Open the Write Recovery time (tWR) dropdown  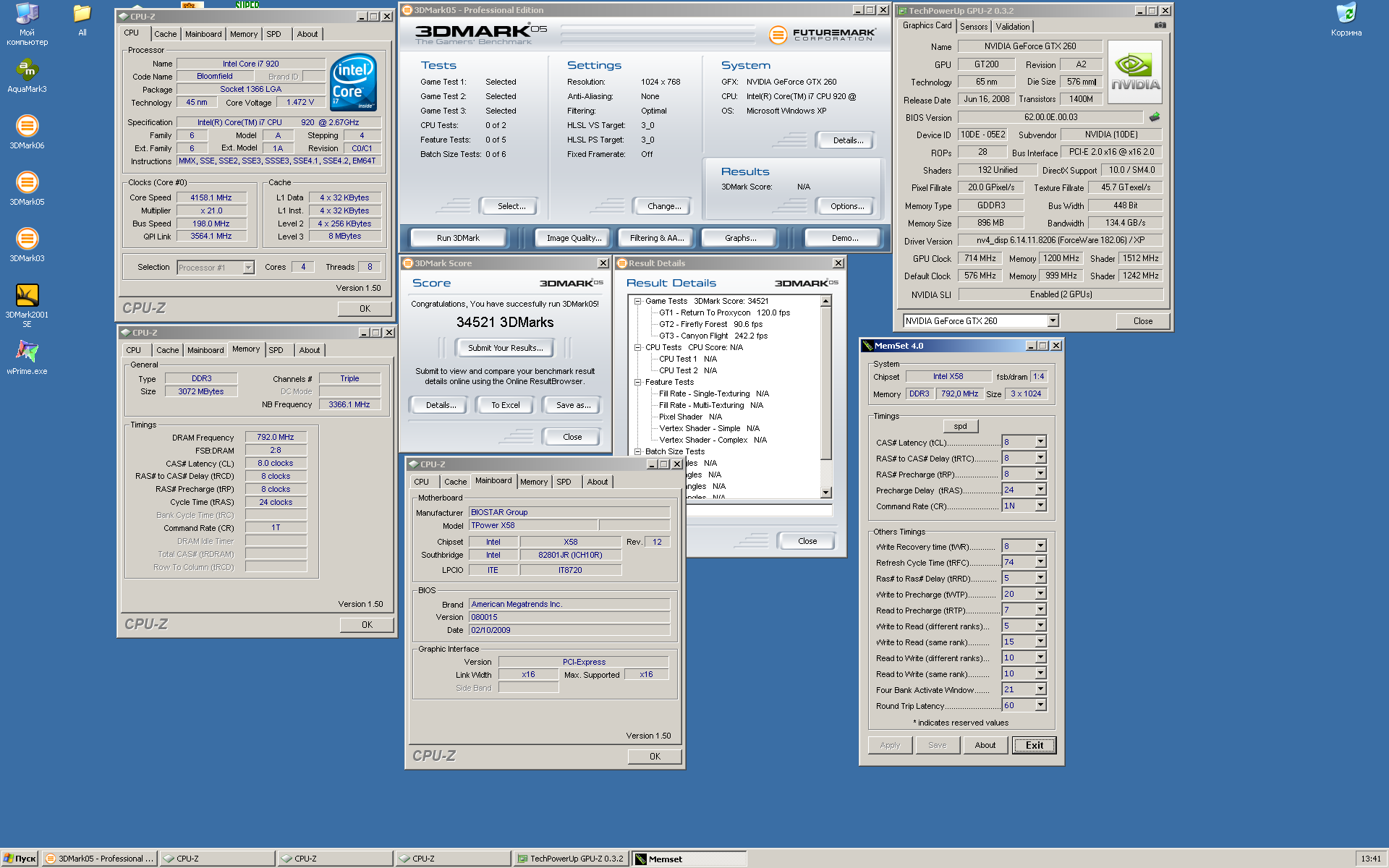point(1040,546)
